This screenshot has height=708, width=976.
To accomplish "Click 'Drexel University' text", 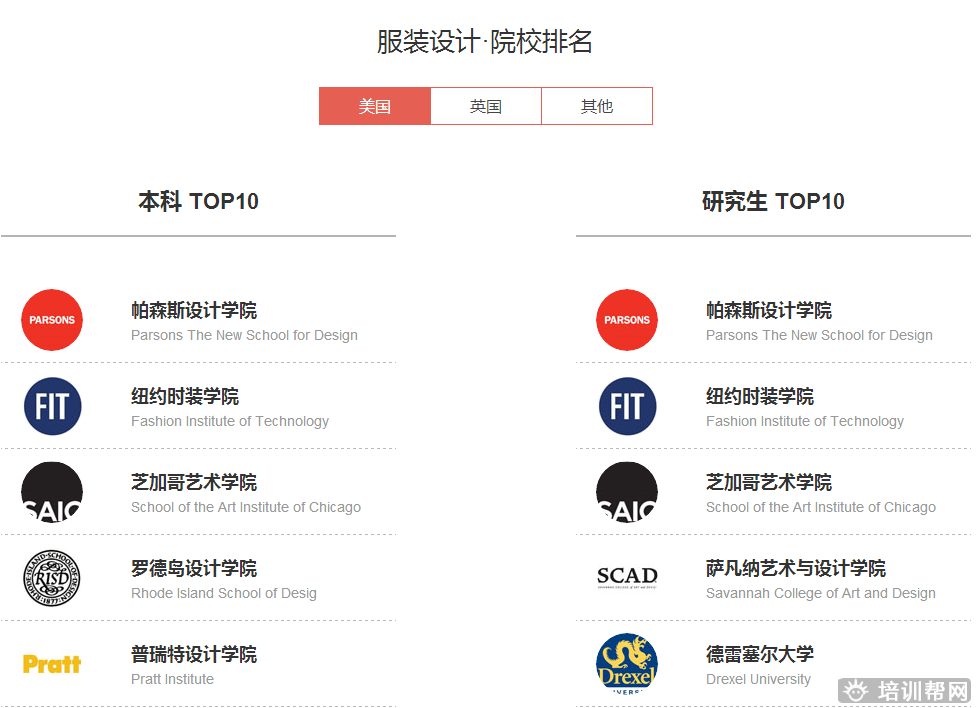I will click(758, 679).
